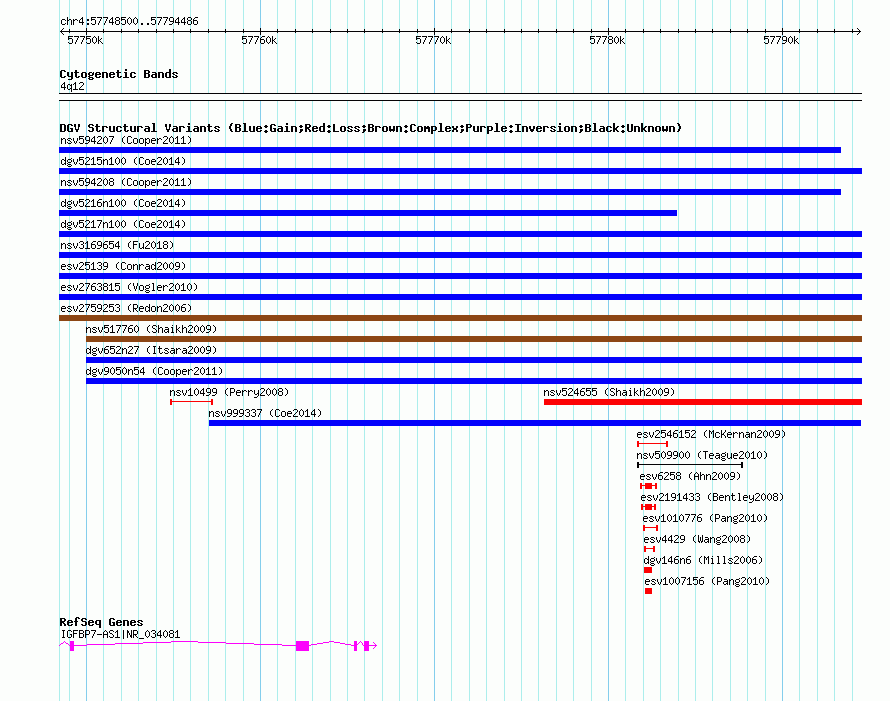890x701 pixels.
Task: Click the 57780k ruler mark
Action: click(x=607, y=40)
